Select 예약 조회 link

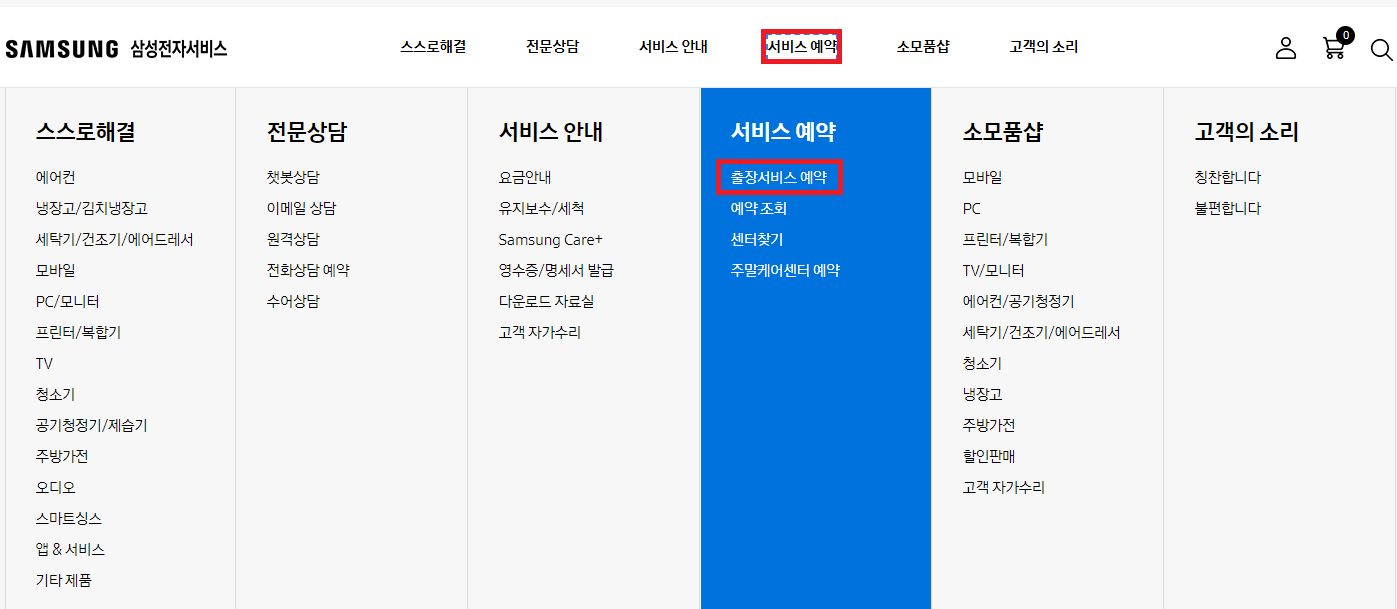(x=759, y=209)
